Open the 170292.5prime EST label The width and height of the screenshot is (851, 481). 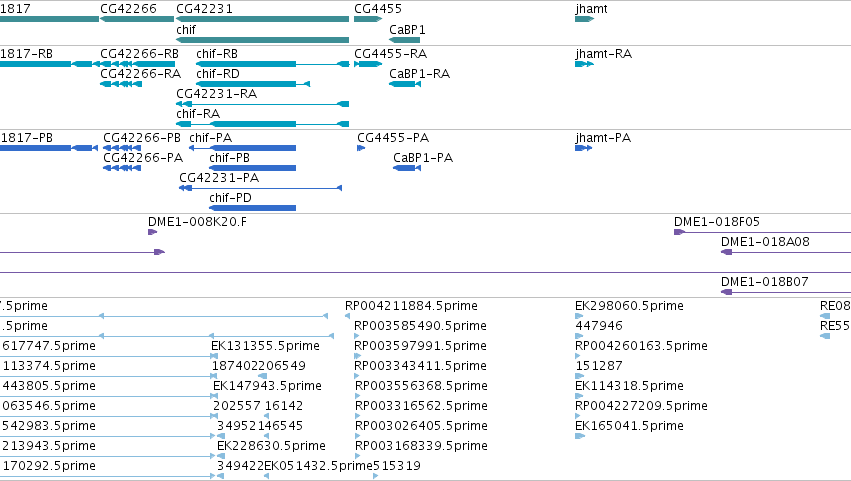49,467
